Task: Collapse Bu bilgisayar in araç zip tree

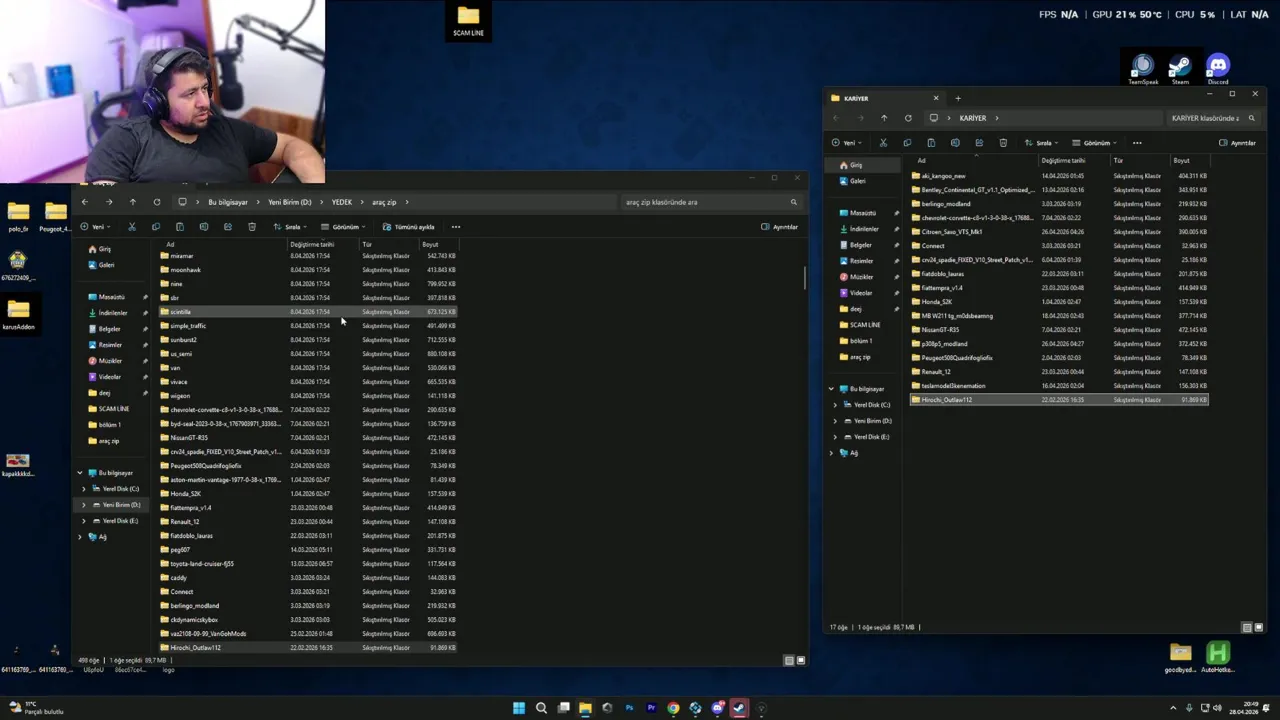Action: pos(80,473)
